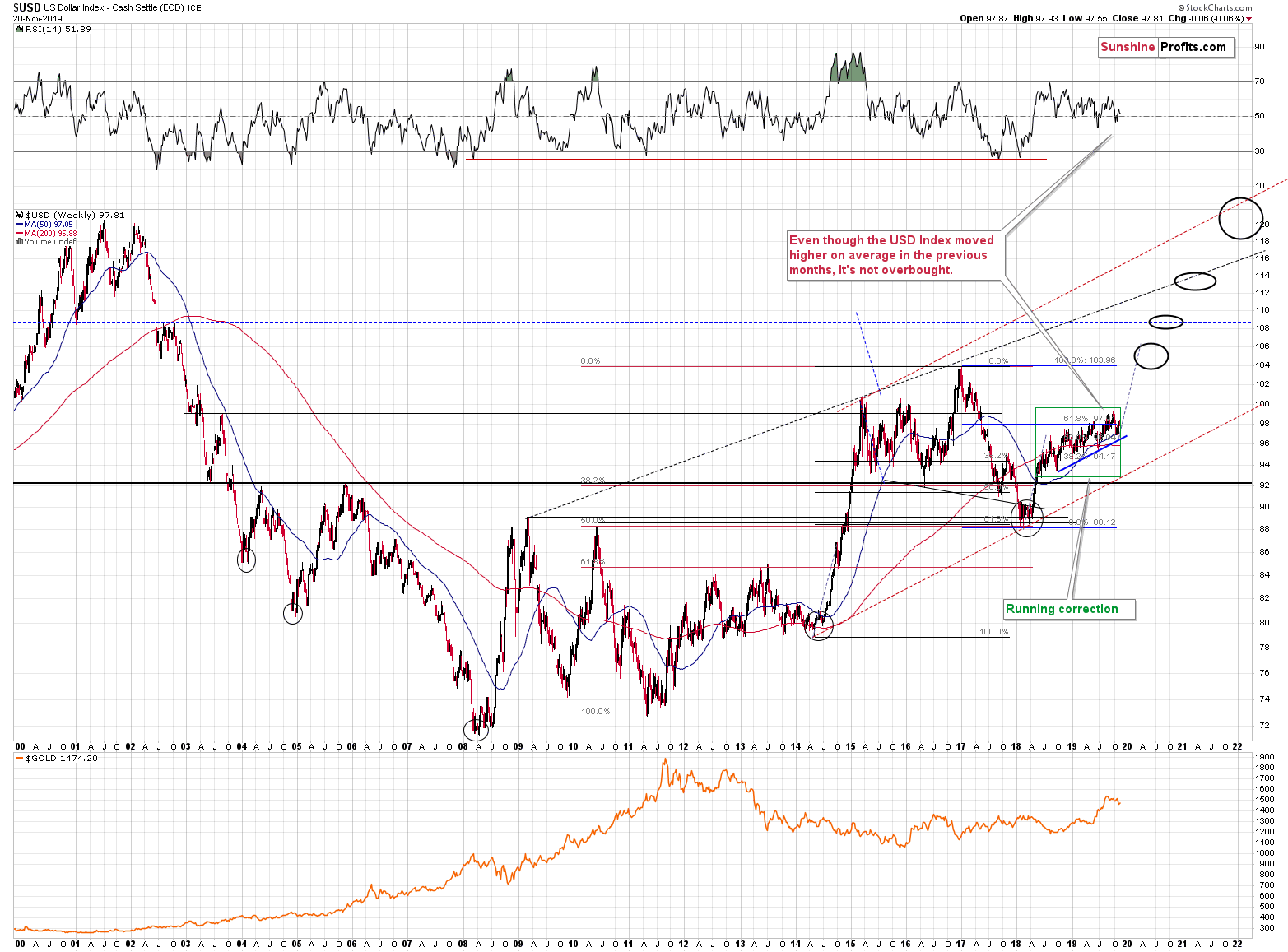Viewport: 1288px width, 952px height.
Task: Click the largest target ellipse near 120
Action: pos(1239,218)
